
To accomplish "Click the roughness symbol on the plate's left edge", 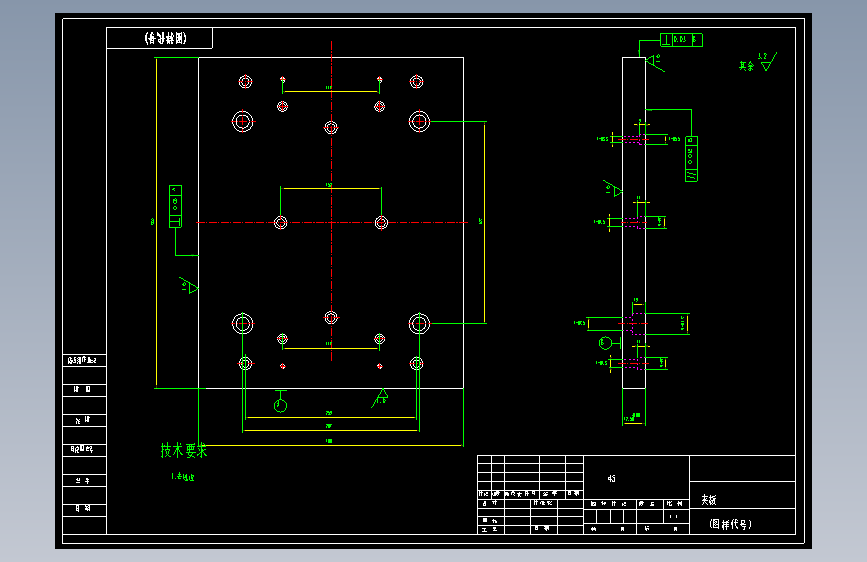I will pos(189,285).
